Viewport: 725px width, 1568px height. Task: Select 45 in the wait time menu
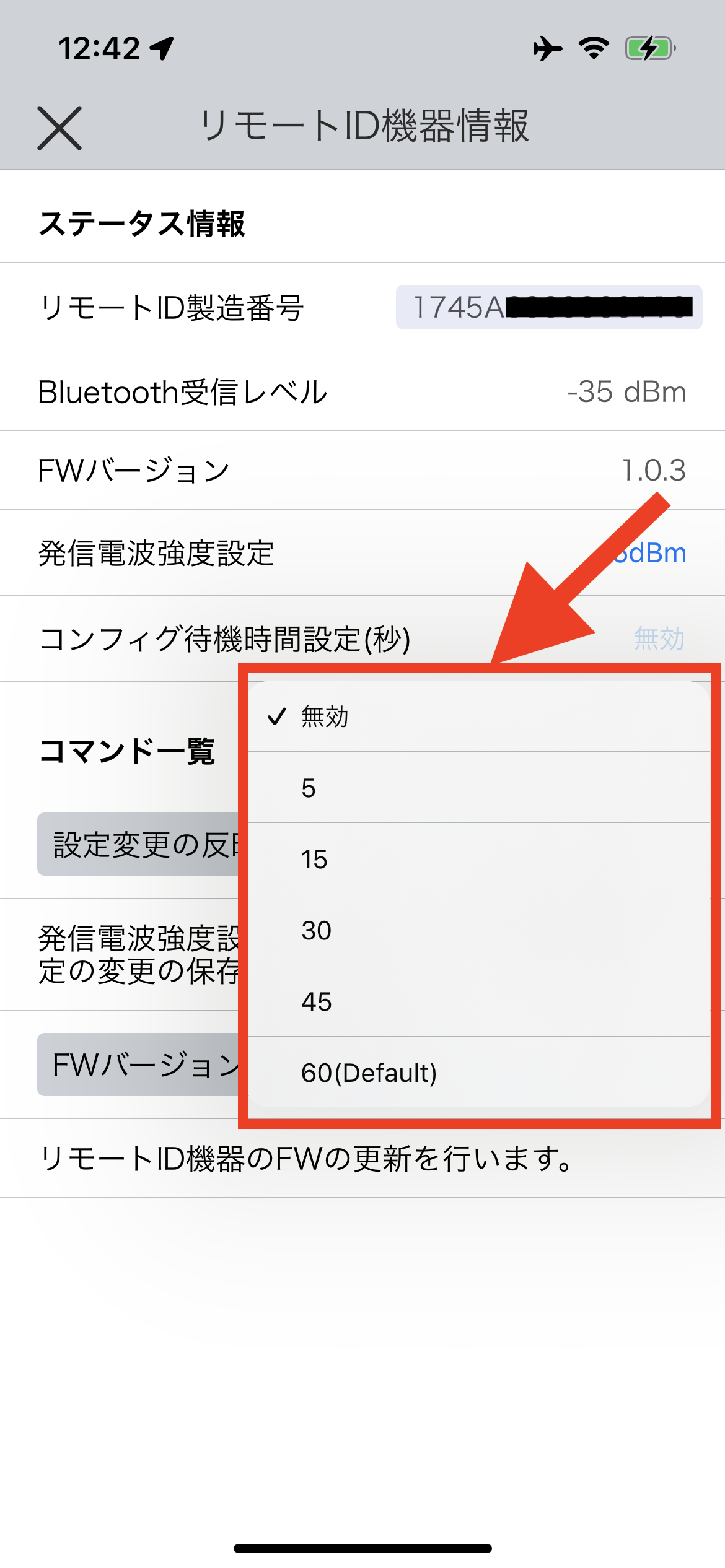[x=479, y=1001]
